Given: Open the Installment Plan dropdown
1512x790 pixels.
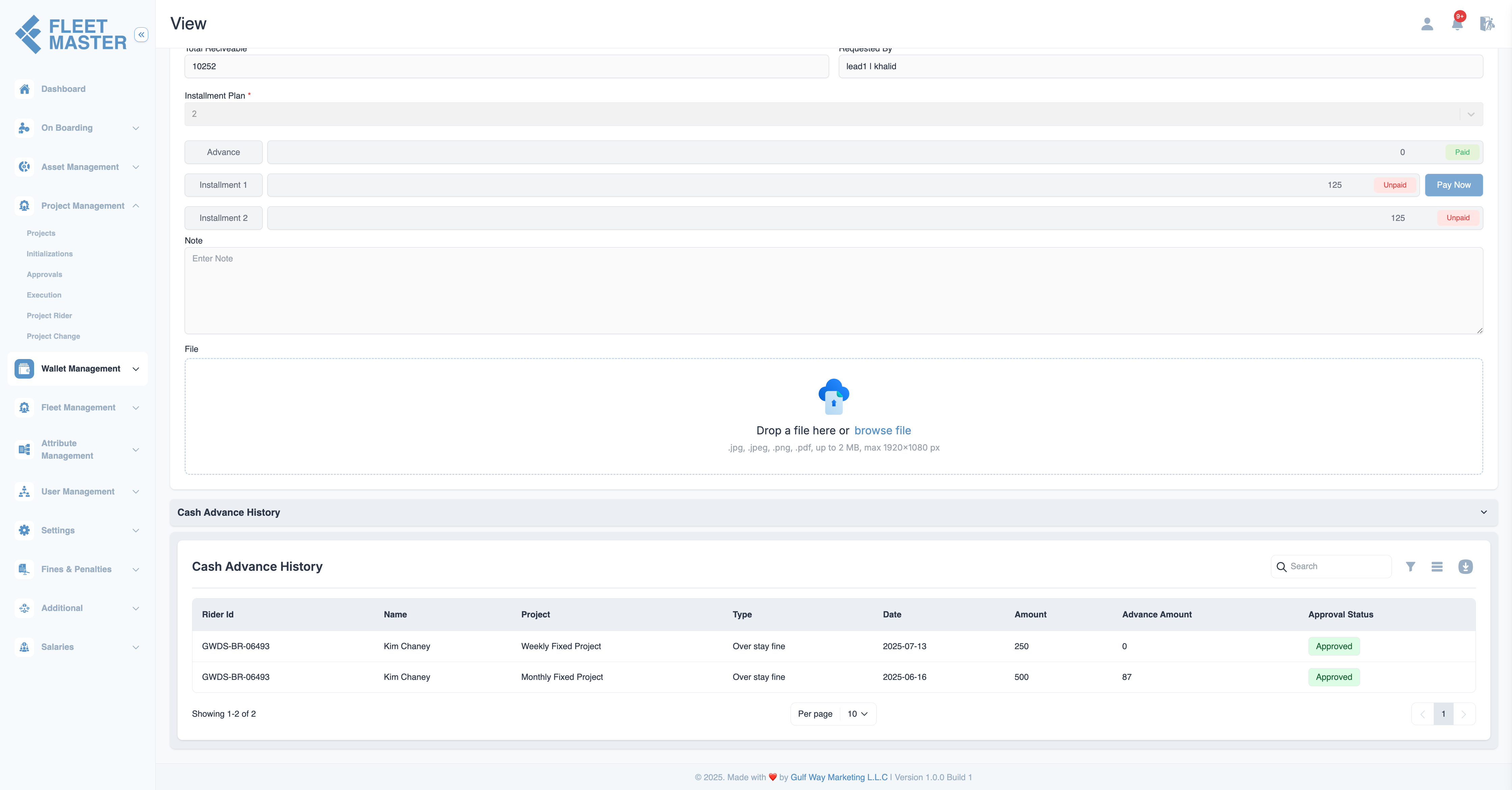Looking at the screenshot, I should [x=833, y=114].
